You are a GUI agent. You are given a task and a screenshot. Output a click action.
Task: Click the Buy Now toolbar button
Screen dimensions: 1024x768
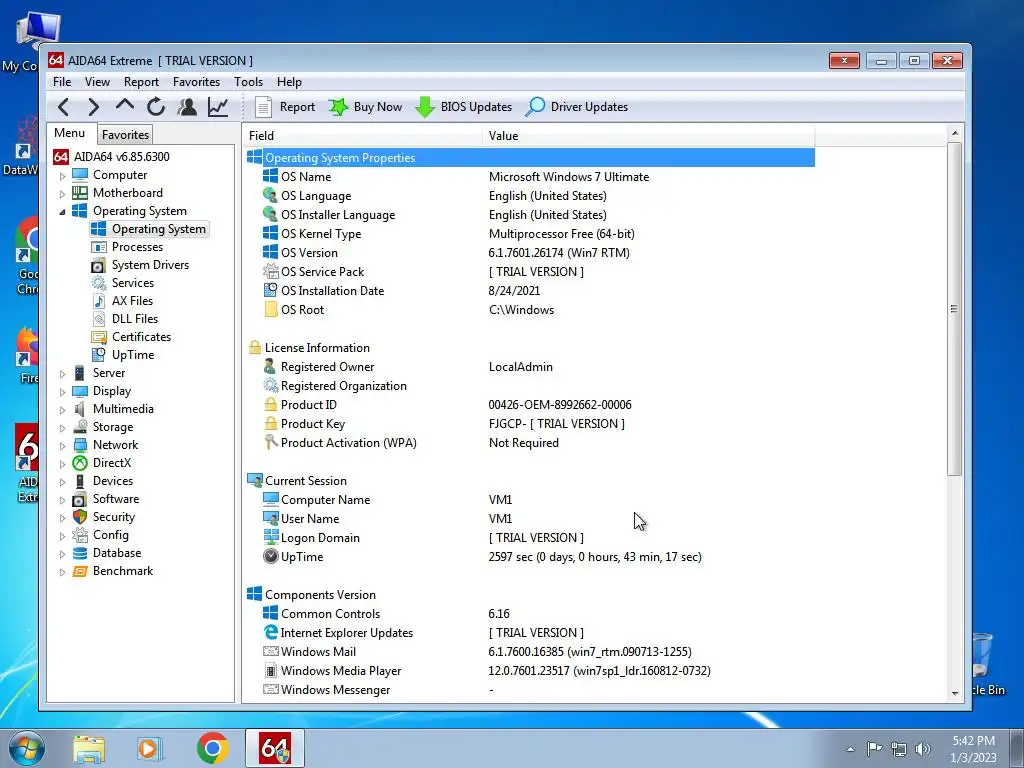pos(366,106)
